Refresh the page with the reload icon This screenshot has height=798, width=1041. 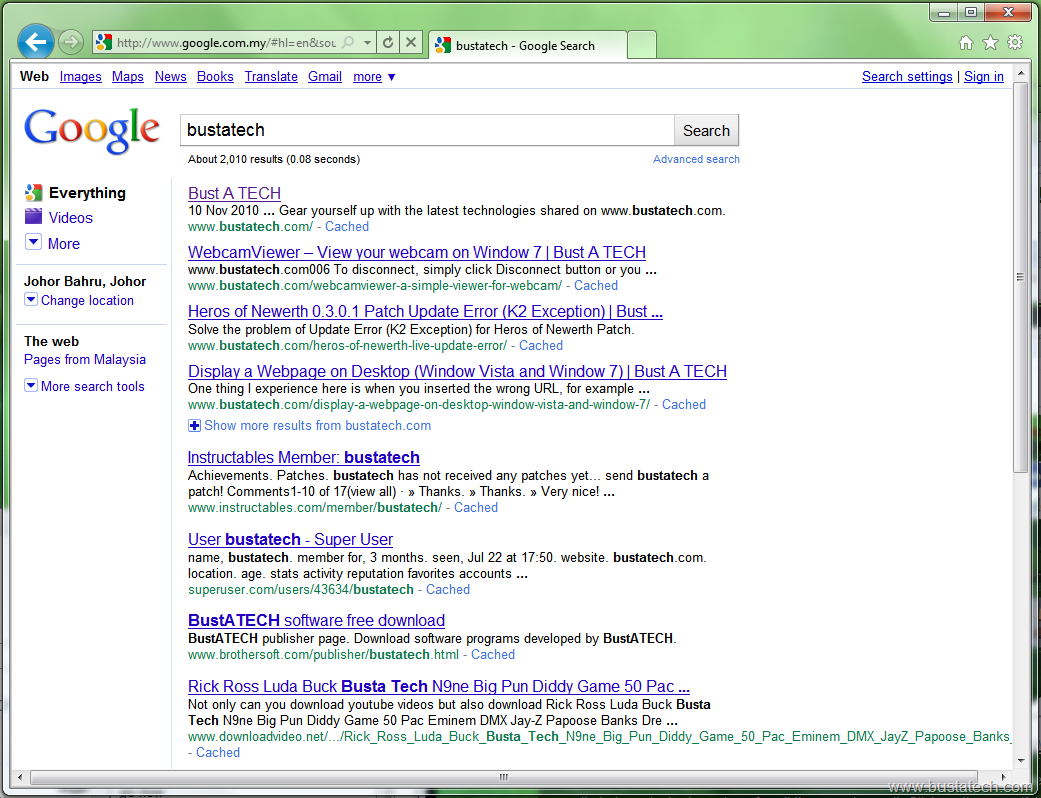click(x=388, y=42)
